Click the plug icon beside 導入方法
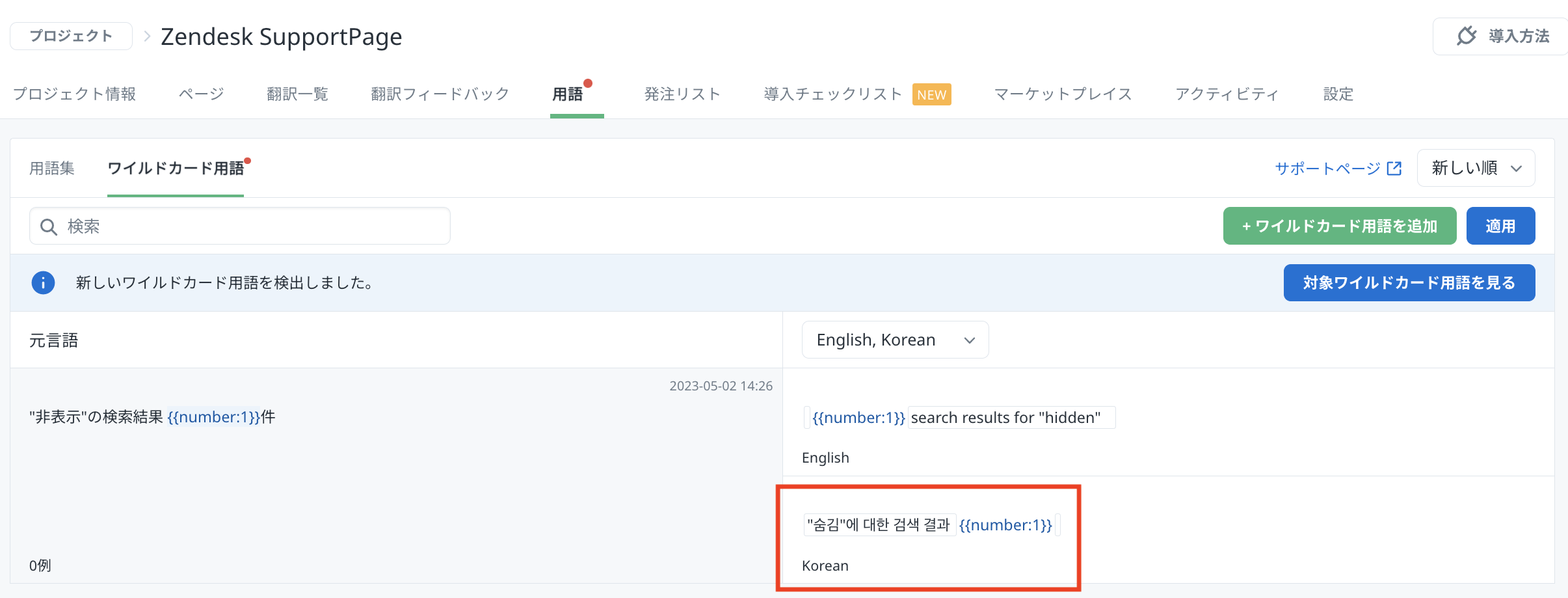This screenshot has width=1568, height=598. point(1467,36)
